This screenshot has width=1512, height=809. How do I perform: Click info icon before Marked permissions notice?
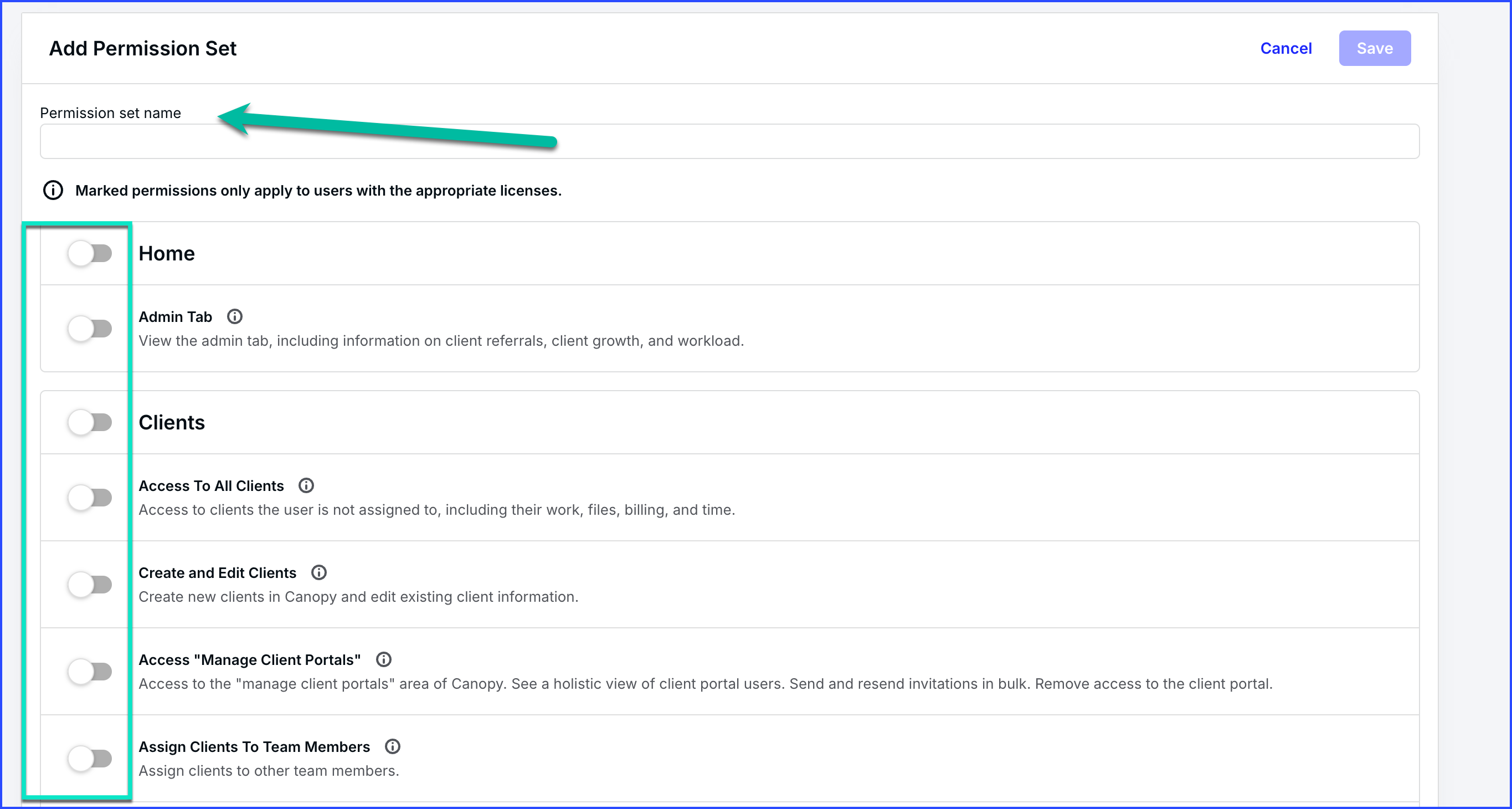pyautogui.click(x=53, y=190)
